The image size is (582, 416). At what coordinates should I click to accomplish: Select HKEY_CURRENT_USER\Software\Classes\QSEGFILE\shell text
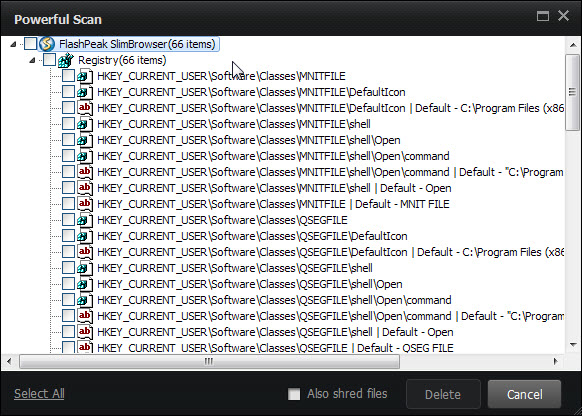[235, 268]
